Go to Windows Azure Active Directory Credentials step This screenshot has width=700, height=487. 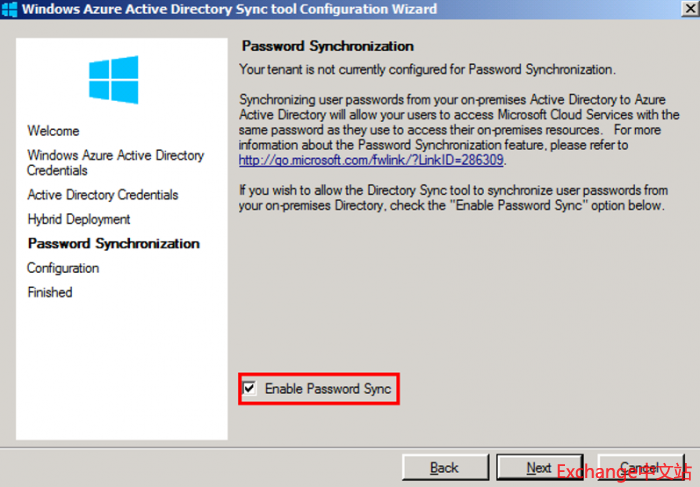pyautogui.click(x=115, y=163)
